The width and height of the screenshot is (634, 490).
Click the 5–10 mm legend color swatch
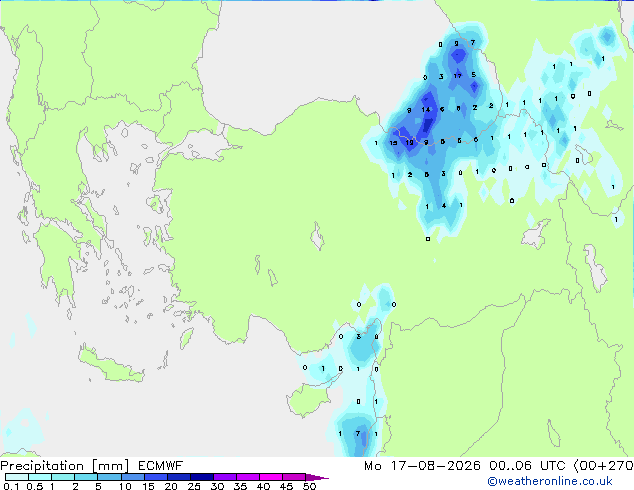[x=109, y=477]
